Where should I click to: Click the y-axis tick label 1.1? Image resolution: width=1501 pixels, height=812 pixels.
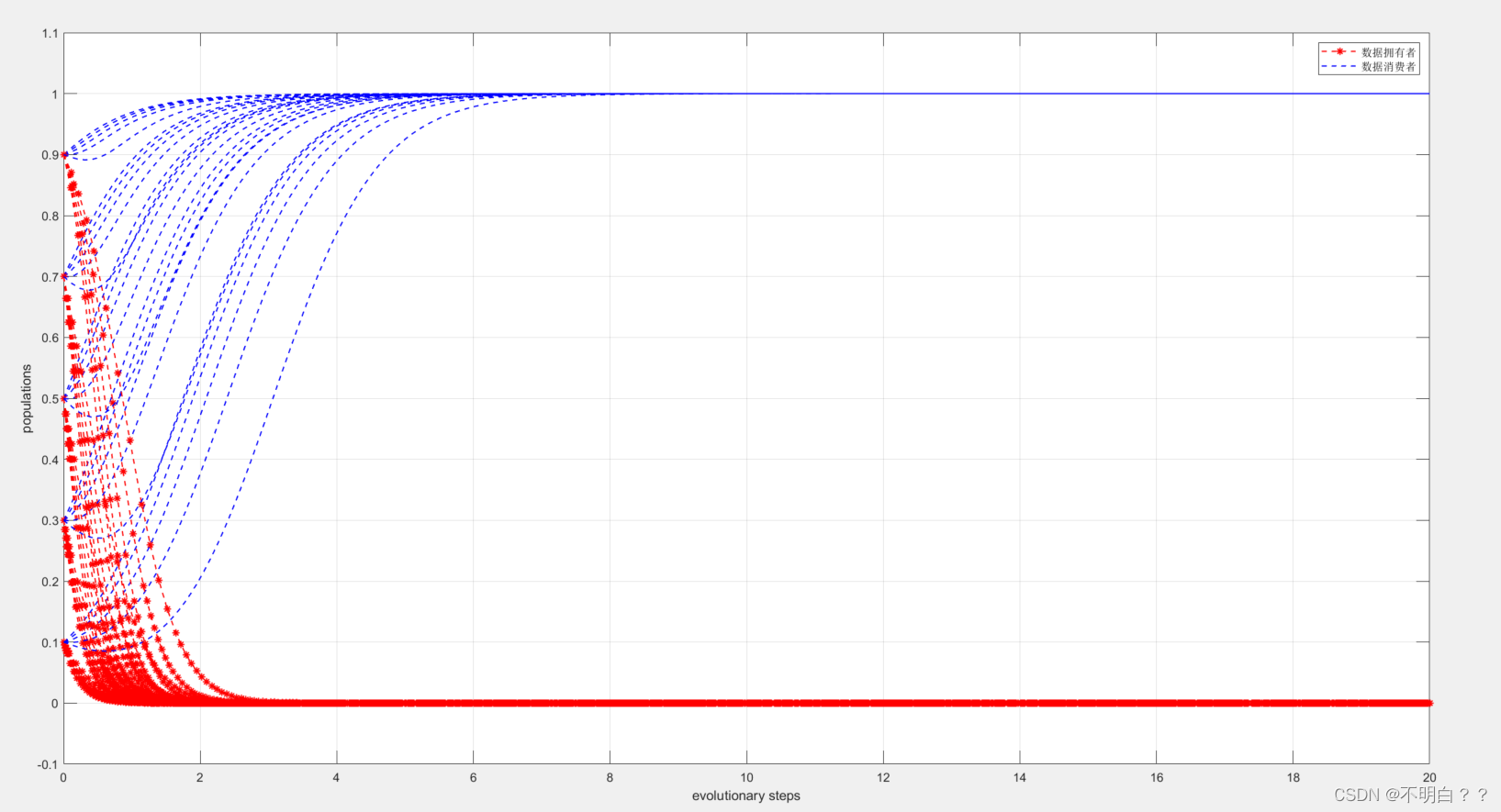[50, 33]
